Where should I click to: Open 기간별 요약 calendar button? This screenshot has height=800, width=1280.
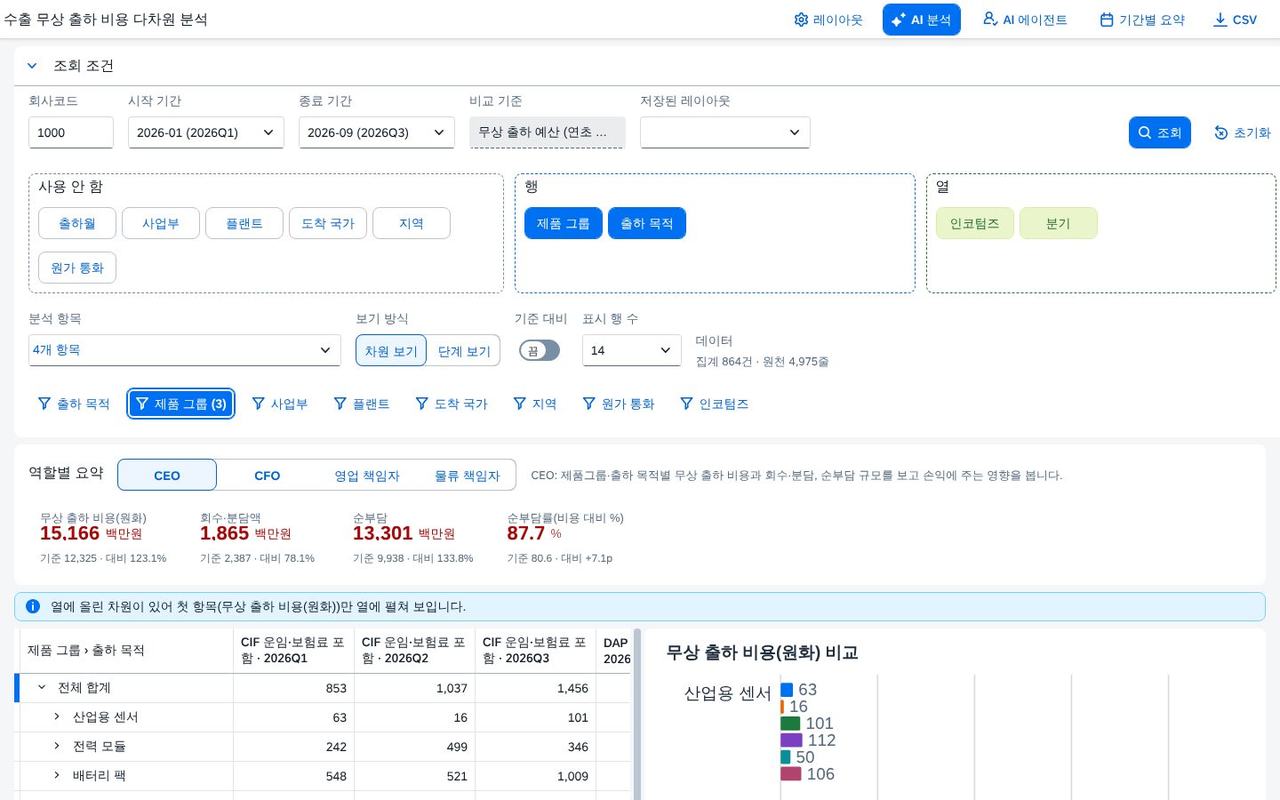click(1142, 20)
